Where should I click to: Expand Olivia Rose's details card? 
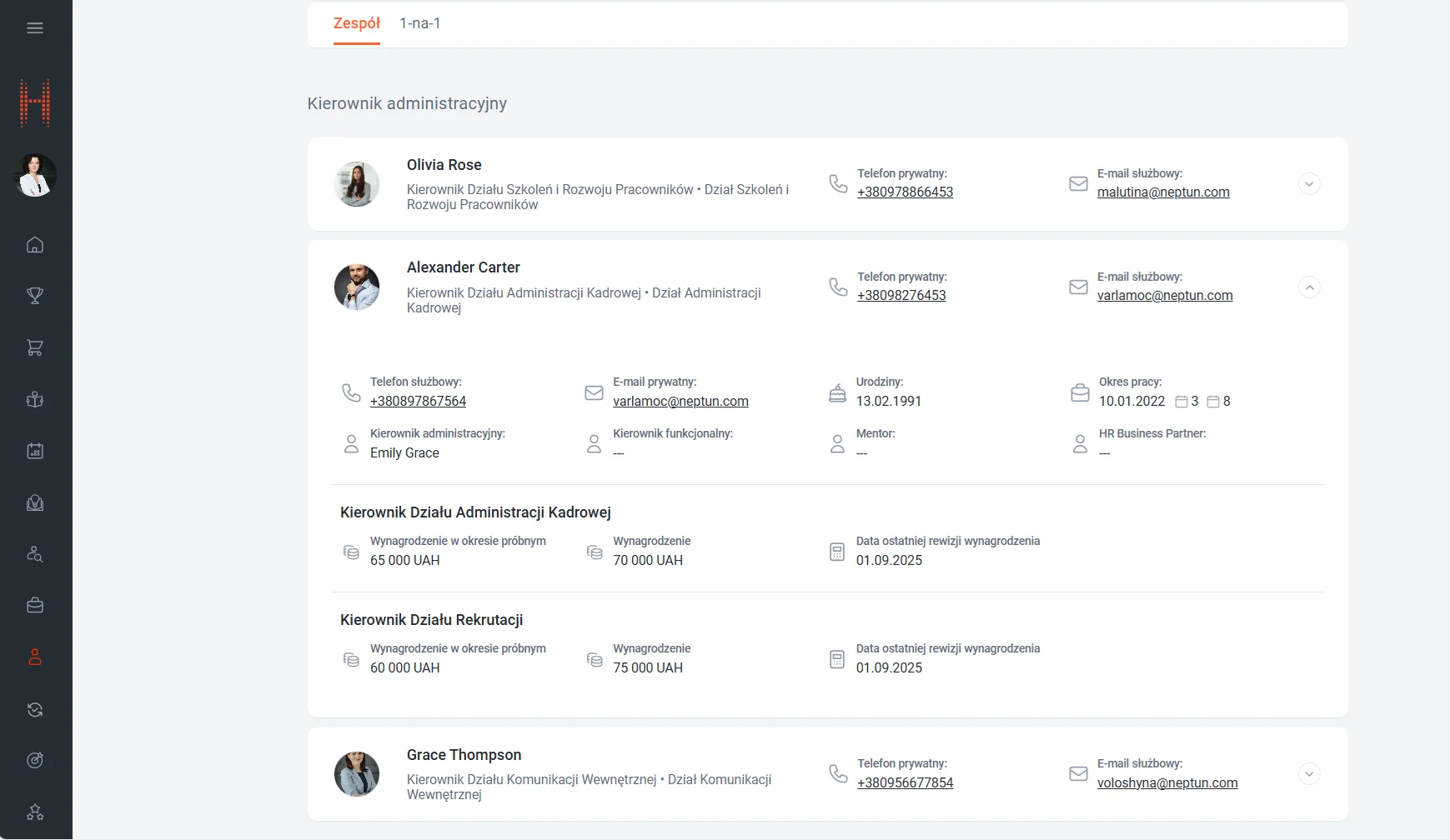(1309, 184)
